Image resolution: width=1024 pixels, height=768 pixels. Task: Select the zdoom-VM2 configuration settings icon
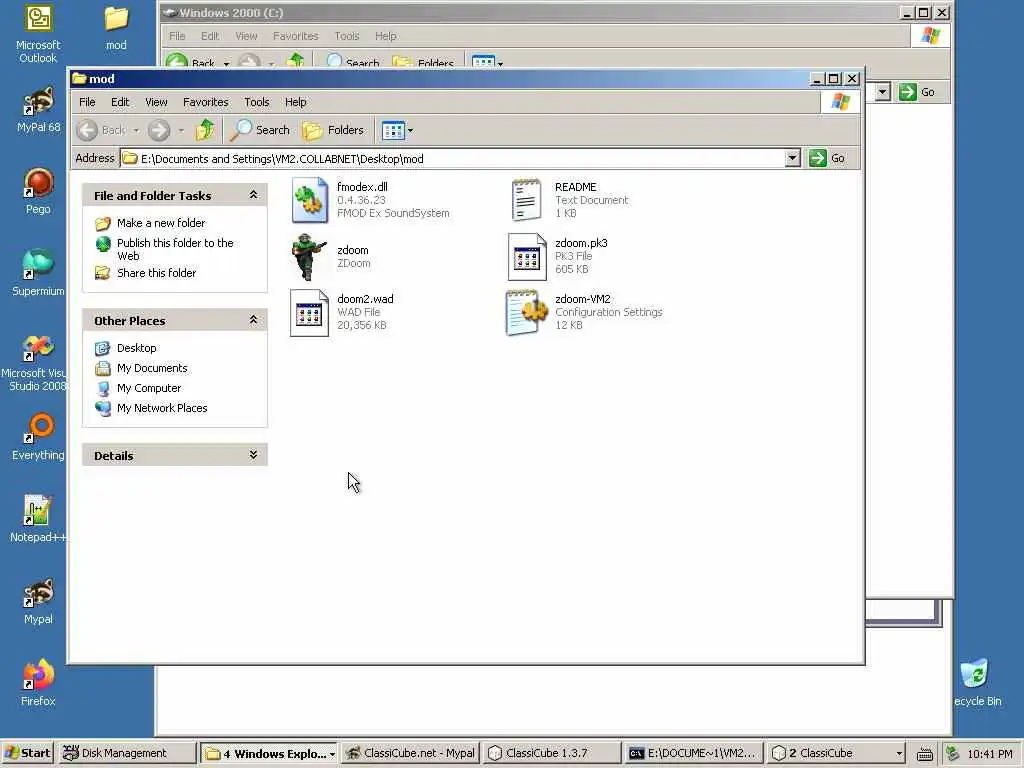point(527,312)
